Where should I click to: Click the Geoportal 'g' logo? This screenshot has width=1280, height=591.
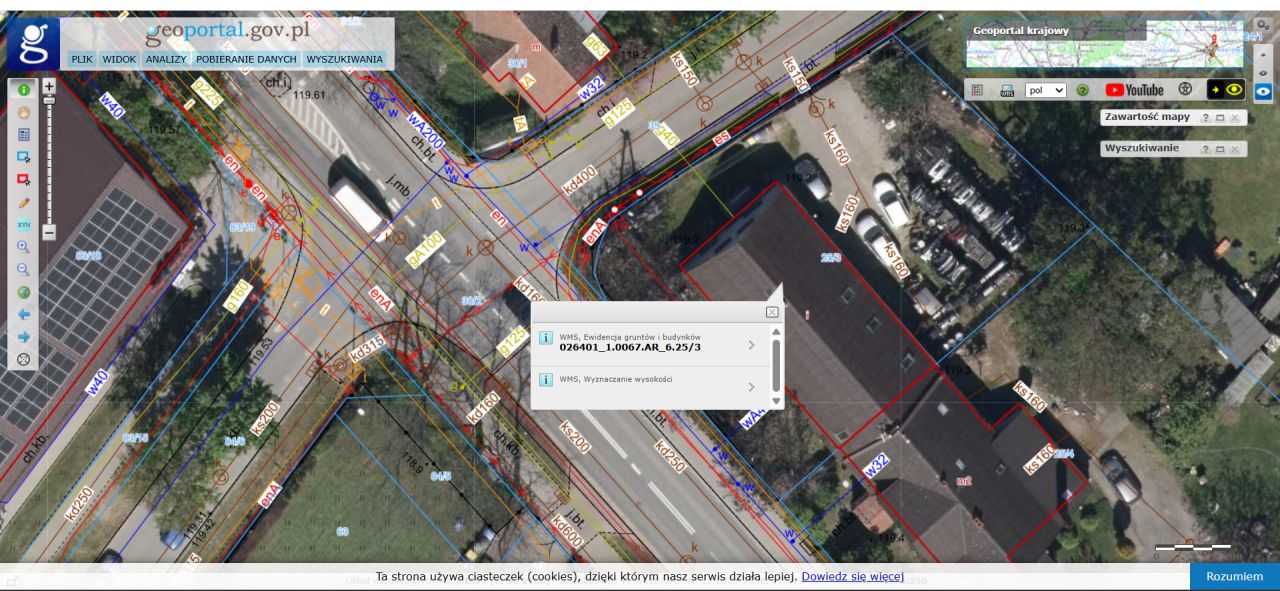[34, 45]
